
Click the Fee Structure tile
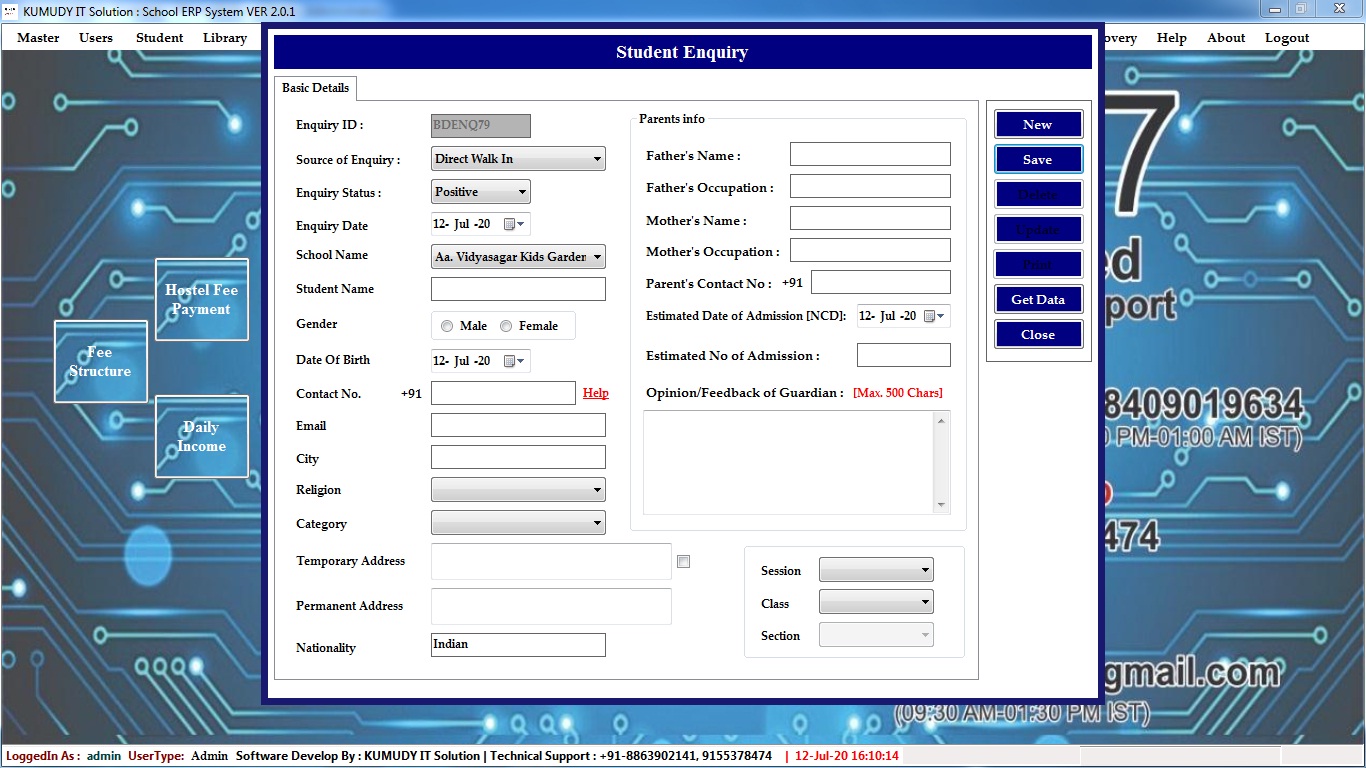point(100,361)
